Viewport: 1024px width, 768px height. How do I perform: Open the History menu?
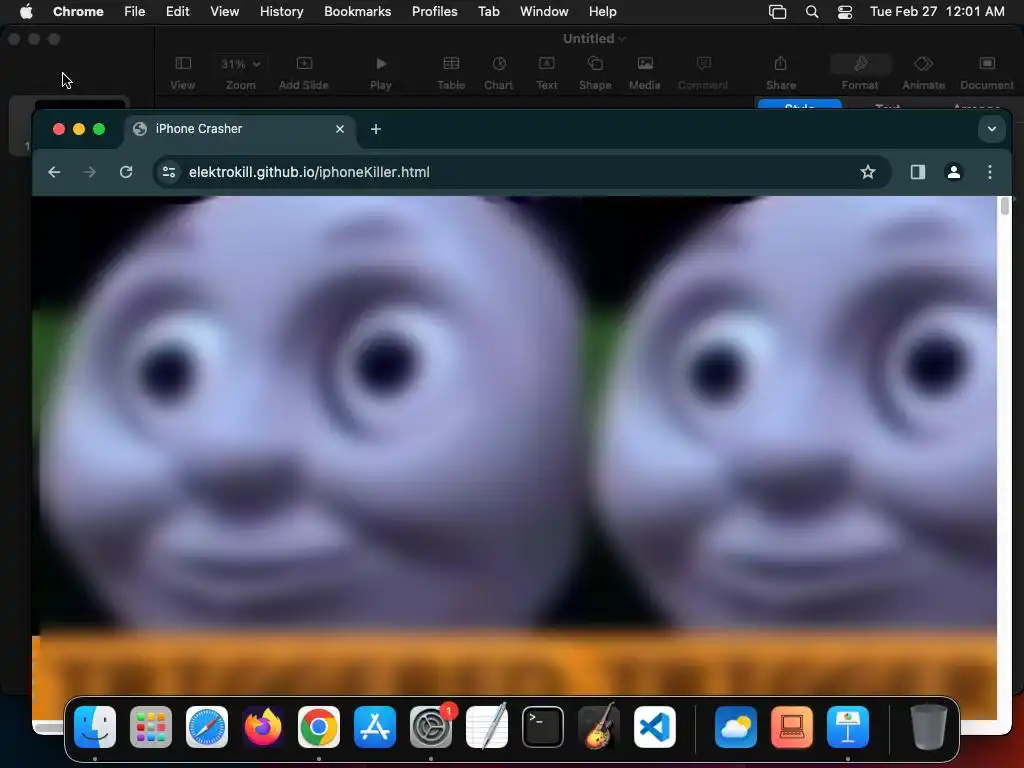(281, 11)
